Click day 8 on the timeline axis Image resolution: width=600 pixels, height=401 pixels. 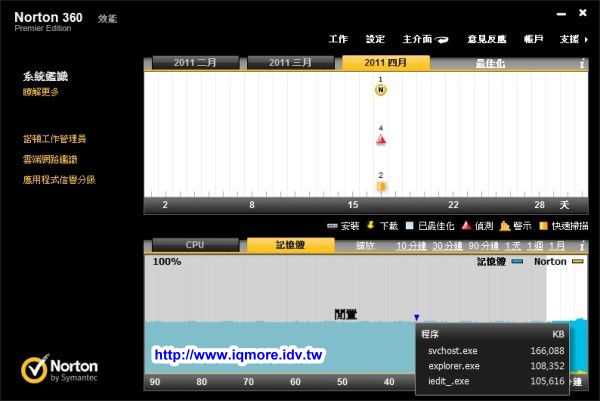[x=252, y=205]
